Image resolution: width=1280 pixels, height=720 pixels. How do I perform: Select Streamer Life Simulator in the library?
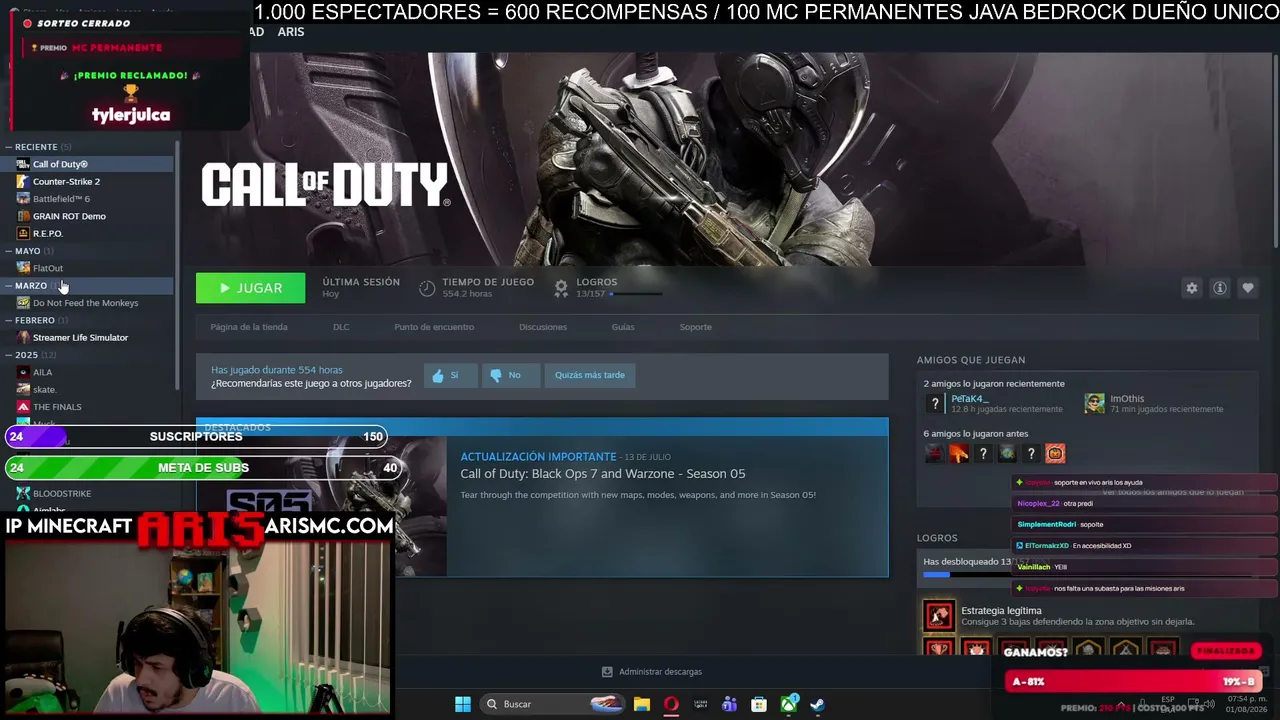tap(80, 338)
